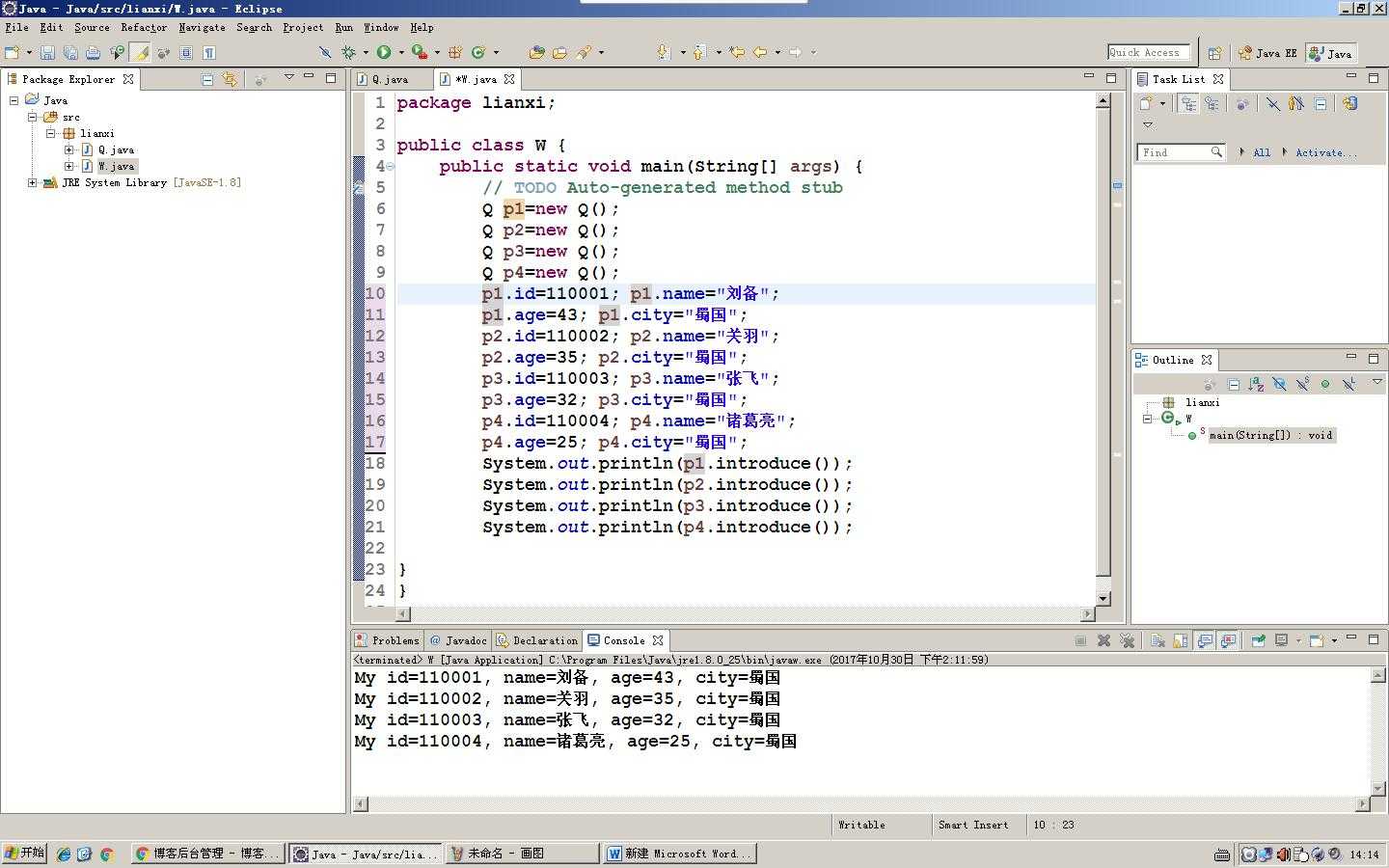Click the Skip All Breakpoints icon

tap(325, 52)
